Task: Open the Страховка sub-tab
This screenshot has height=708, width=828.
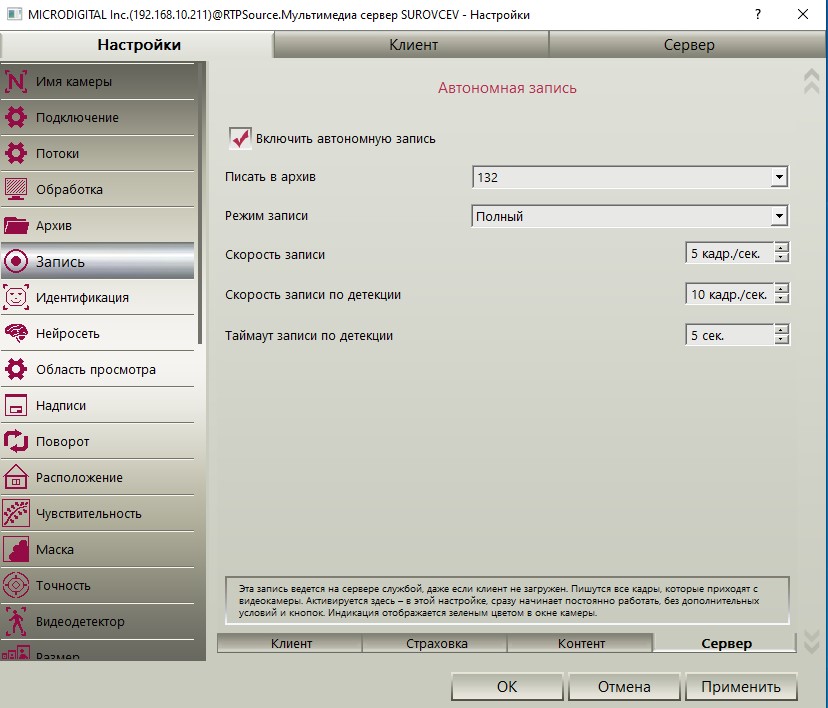Action: pos(436,643)
